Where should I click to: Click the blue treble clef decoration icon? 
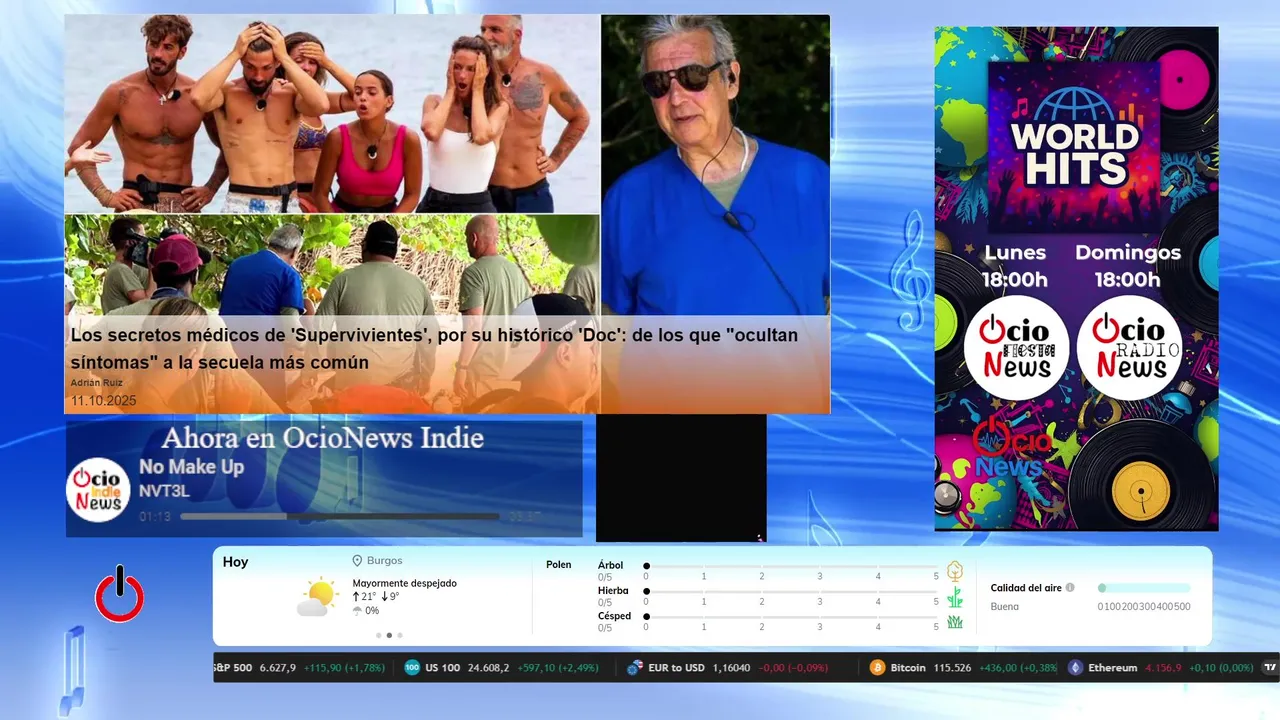click(911, 270)
